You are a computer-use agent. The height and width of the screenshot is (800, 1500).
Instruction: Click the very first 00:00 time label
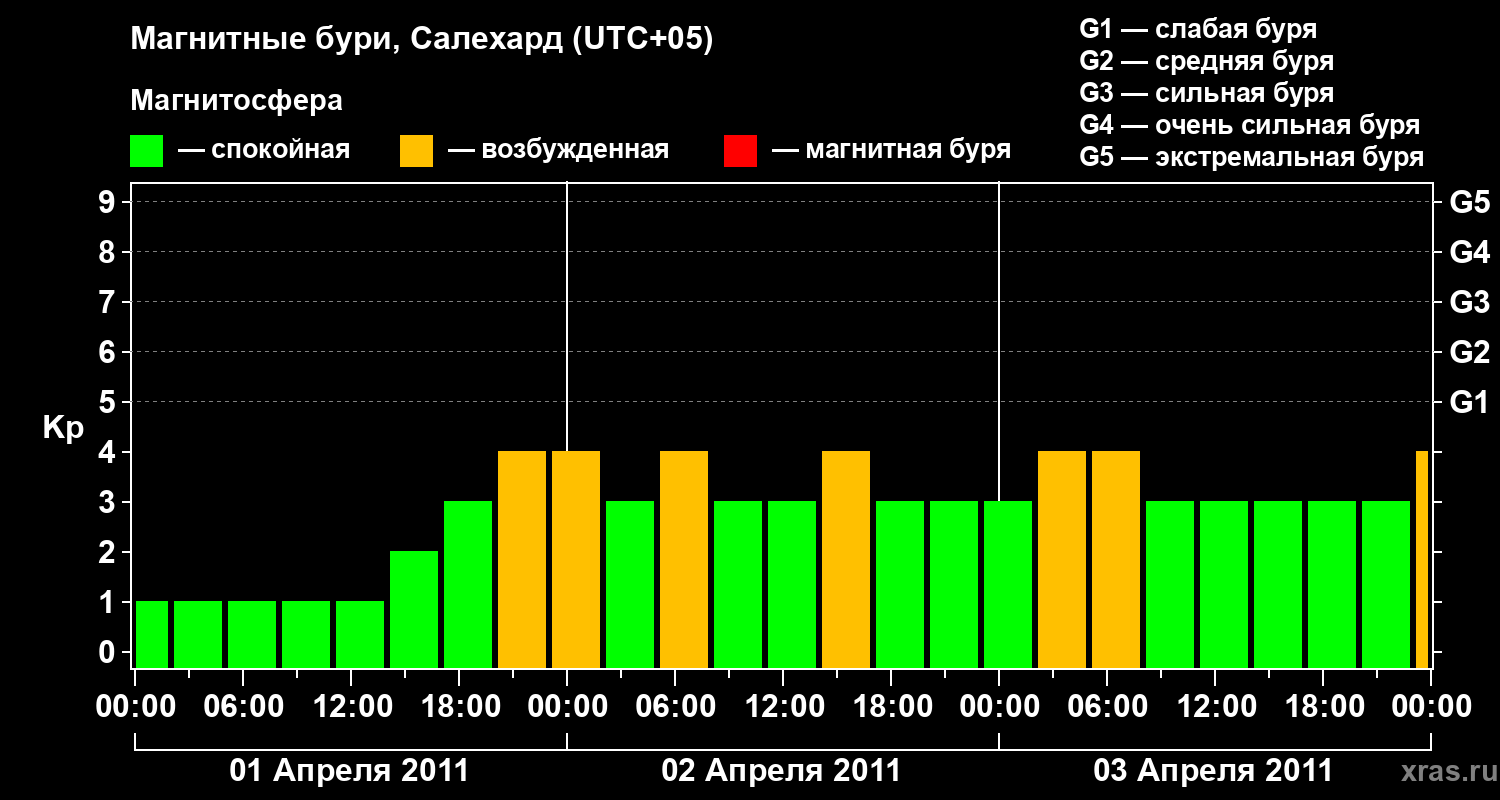coord(135,707)
